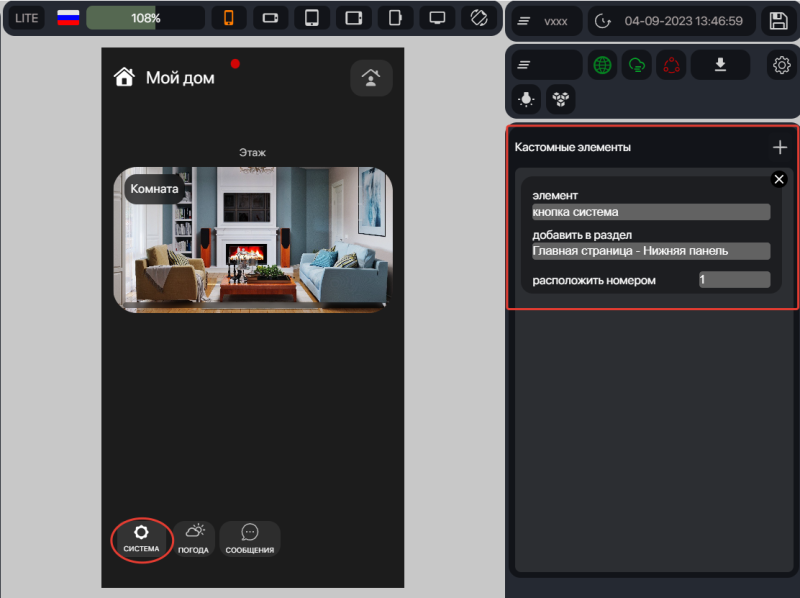This screenshot has height=598, width=800.
Task: Adjust the 108% zoom slider
Action: click(x=145, y=18)
